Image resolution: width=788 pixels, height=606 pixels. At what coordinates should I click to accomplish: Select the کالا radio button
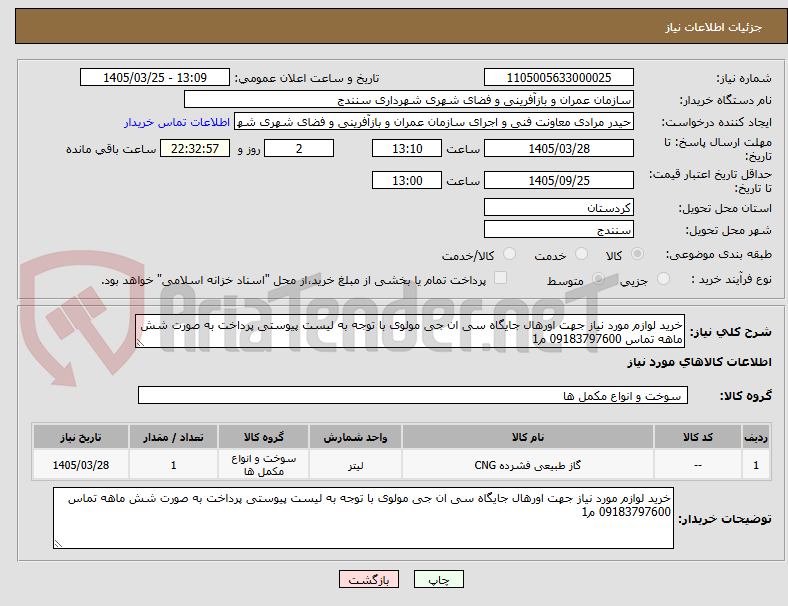pyautogui.click(x=637, y=254)
